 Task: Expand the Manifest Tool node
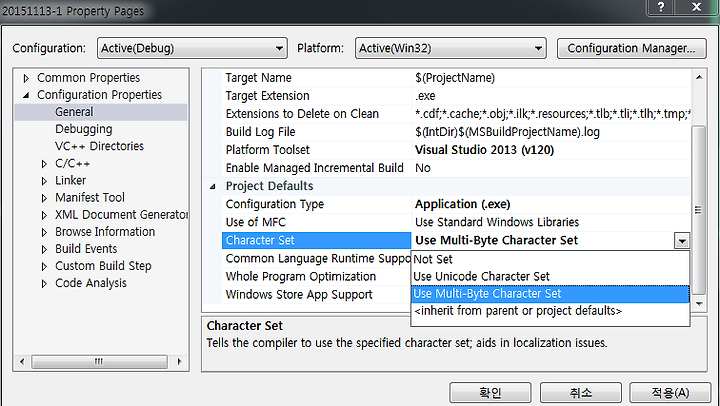point(44,198)
